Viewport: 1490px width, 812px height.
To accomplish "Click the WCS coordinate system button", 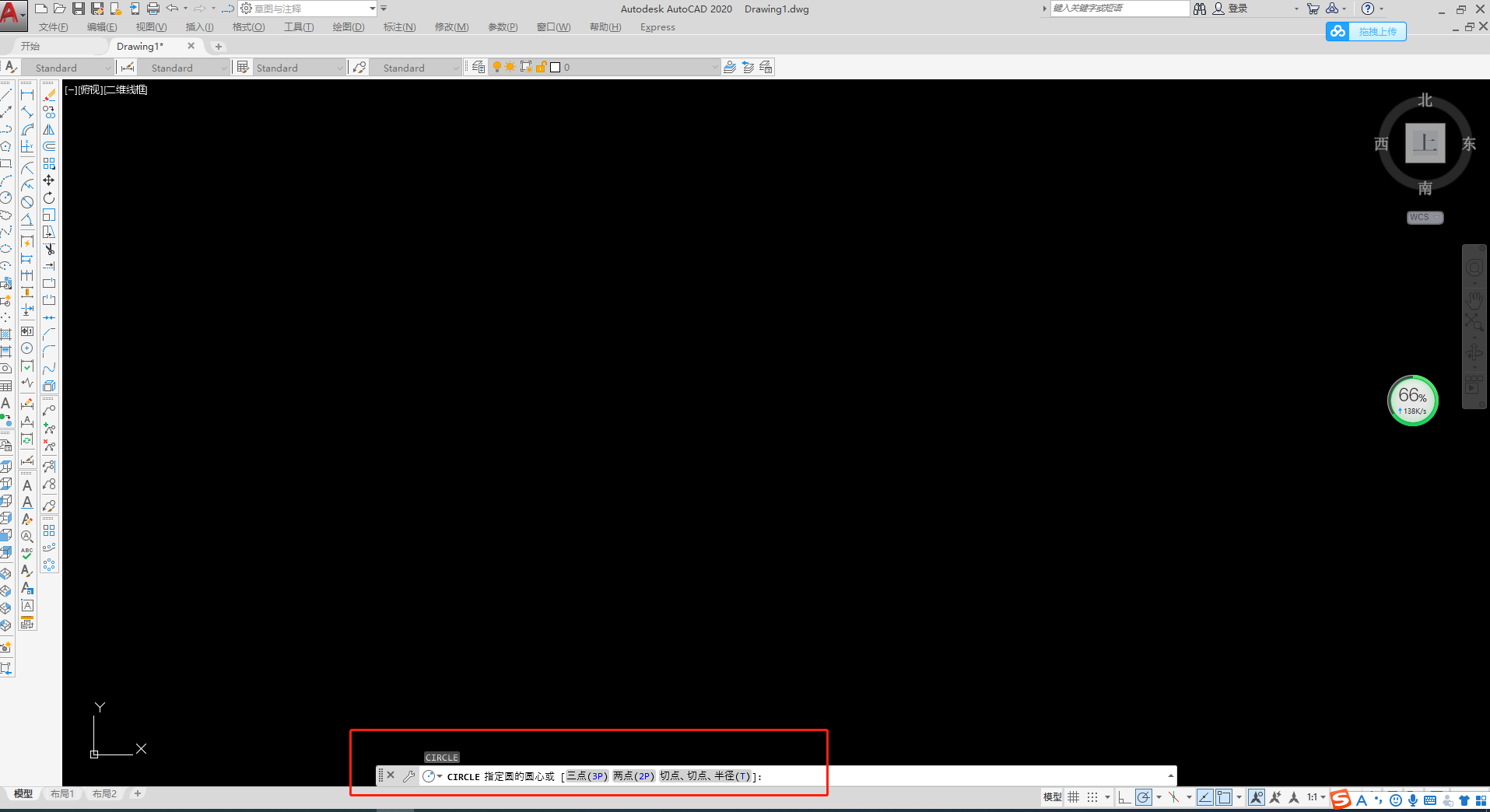I will (1425, 218).
